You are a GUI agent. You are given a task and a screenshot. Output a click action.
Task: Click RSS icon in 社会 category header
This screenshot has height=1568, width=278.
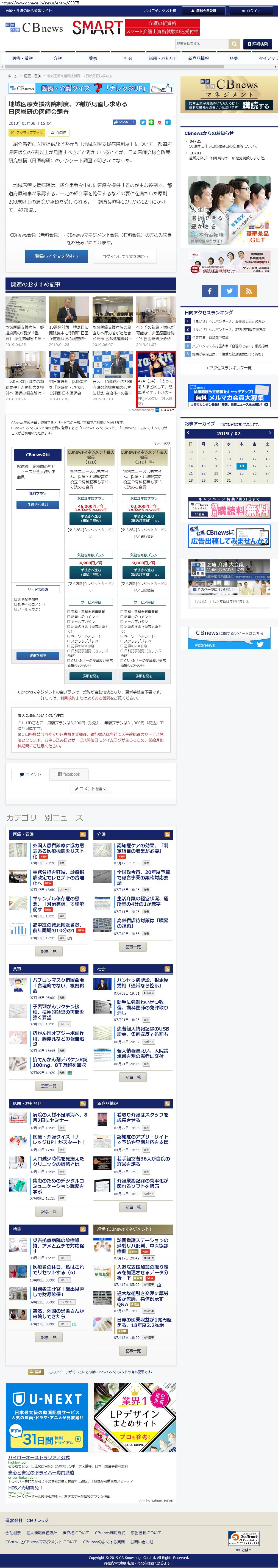point(167,969)
